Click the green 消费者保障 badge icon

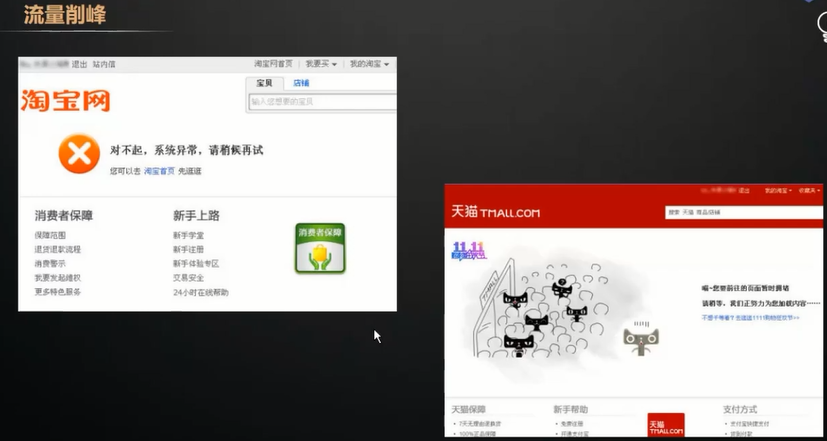tap(320, 248)
